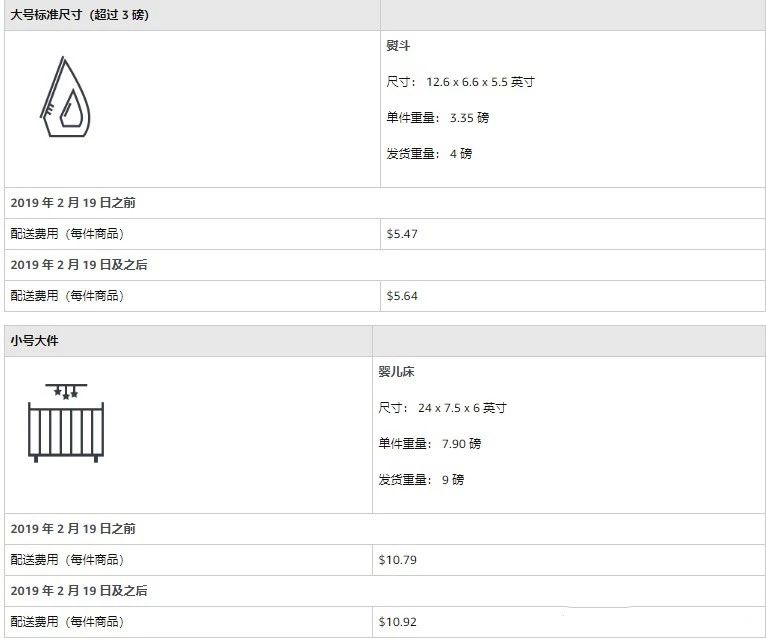This screenshot has width=766, height=638.
Task: Click 配送费用 label beside $10.92
Action: (67, 622)
